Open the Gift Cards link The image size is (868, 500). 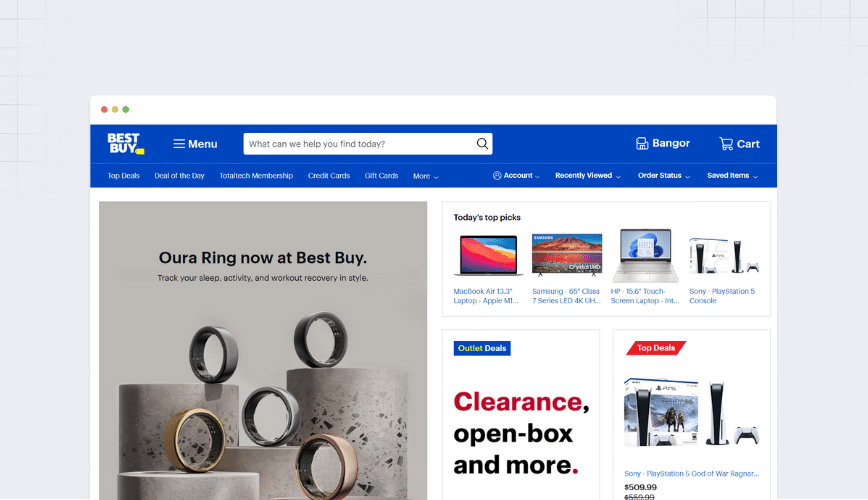click(x=381, y=176)
